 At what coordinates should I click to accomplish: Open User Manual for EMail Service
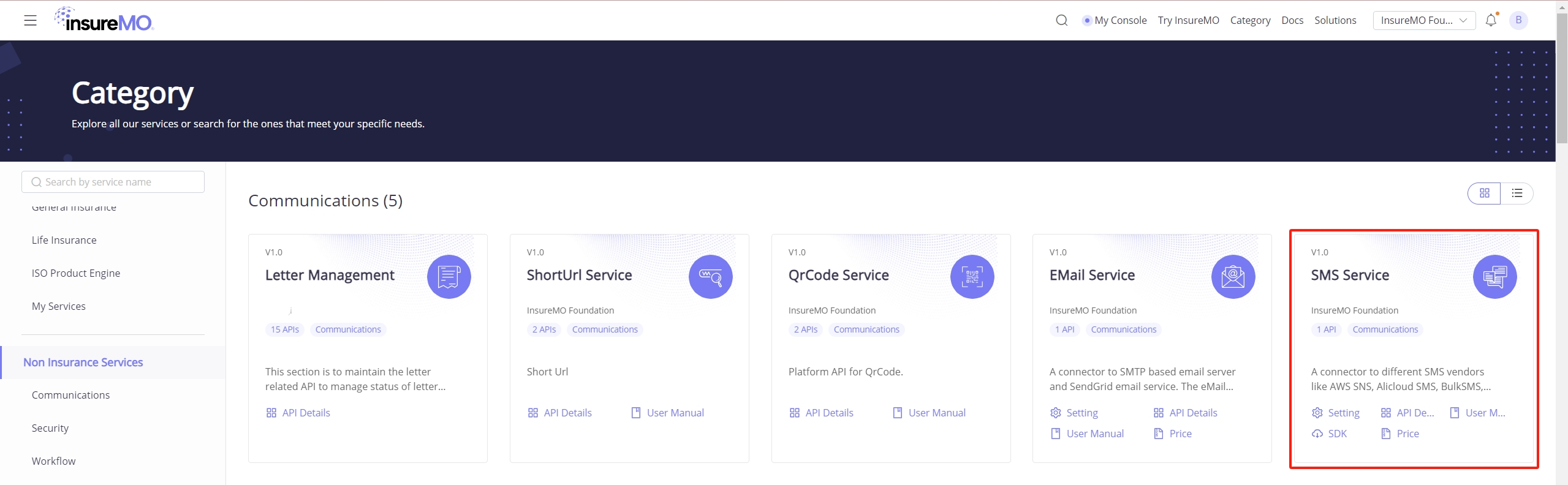pos(1088,434)
